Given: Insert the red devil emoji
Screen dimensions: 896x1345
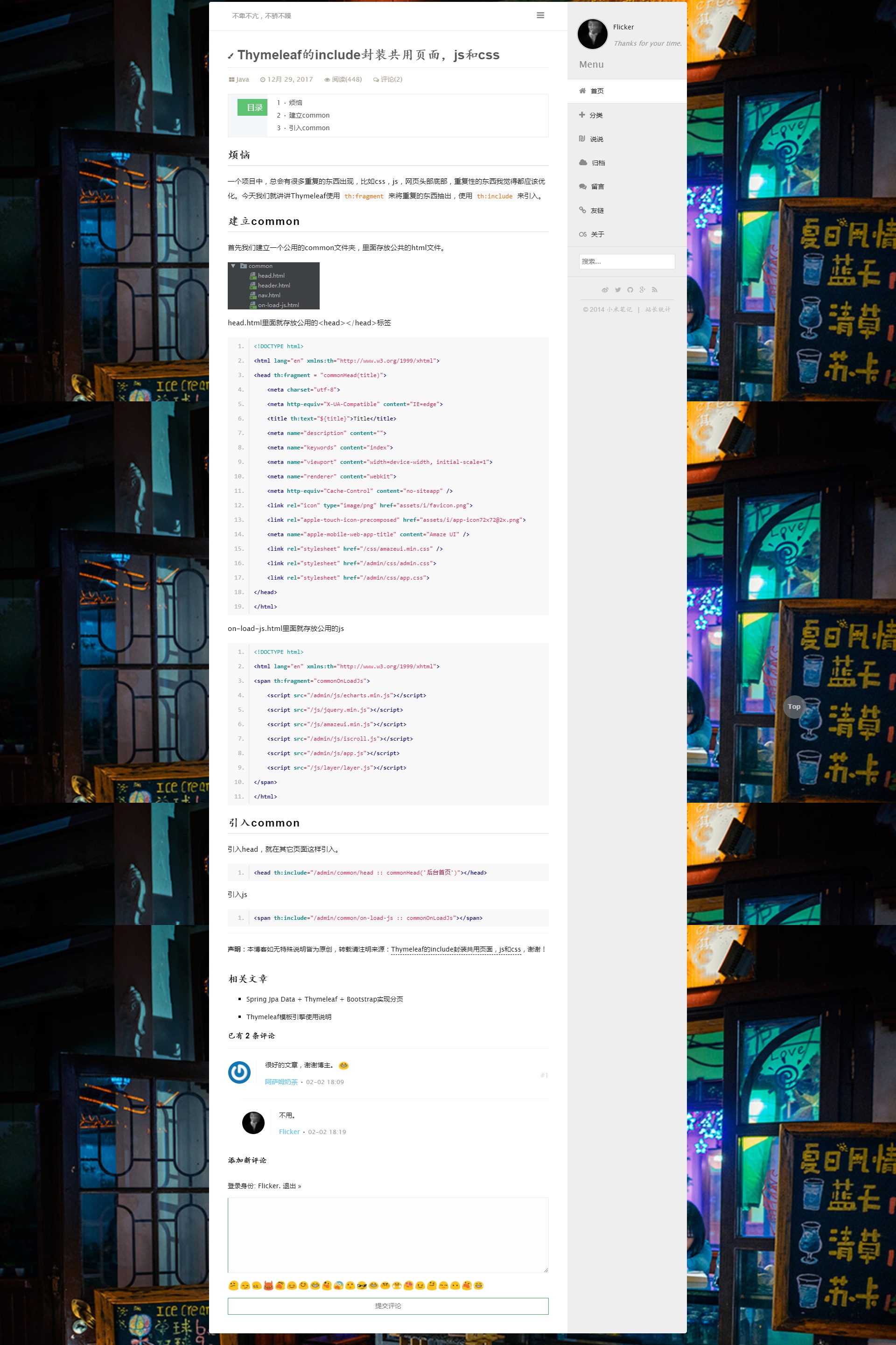Looking at the screenshot, I should tap(269, 1286).
